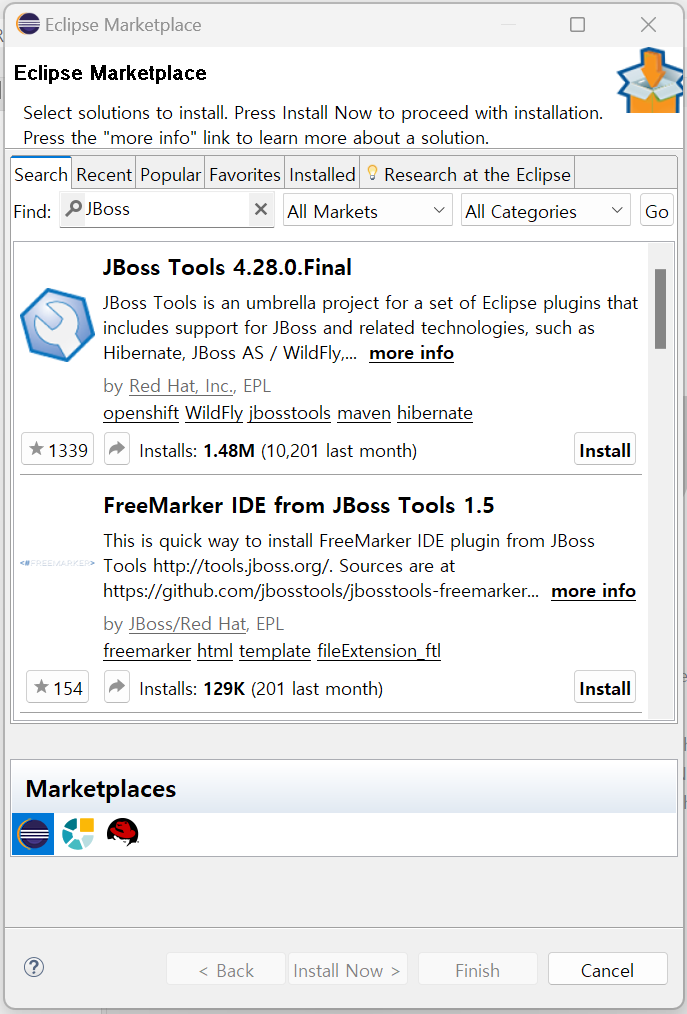This screenshot has width=687, height=1014.
Task: Switch to the Recent tab
Action: pyautogui.click(x=104, y=175)
